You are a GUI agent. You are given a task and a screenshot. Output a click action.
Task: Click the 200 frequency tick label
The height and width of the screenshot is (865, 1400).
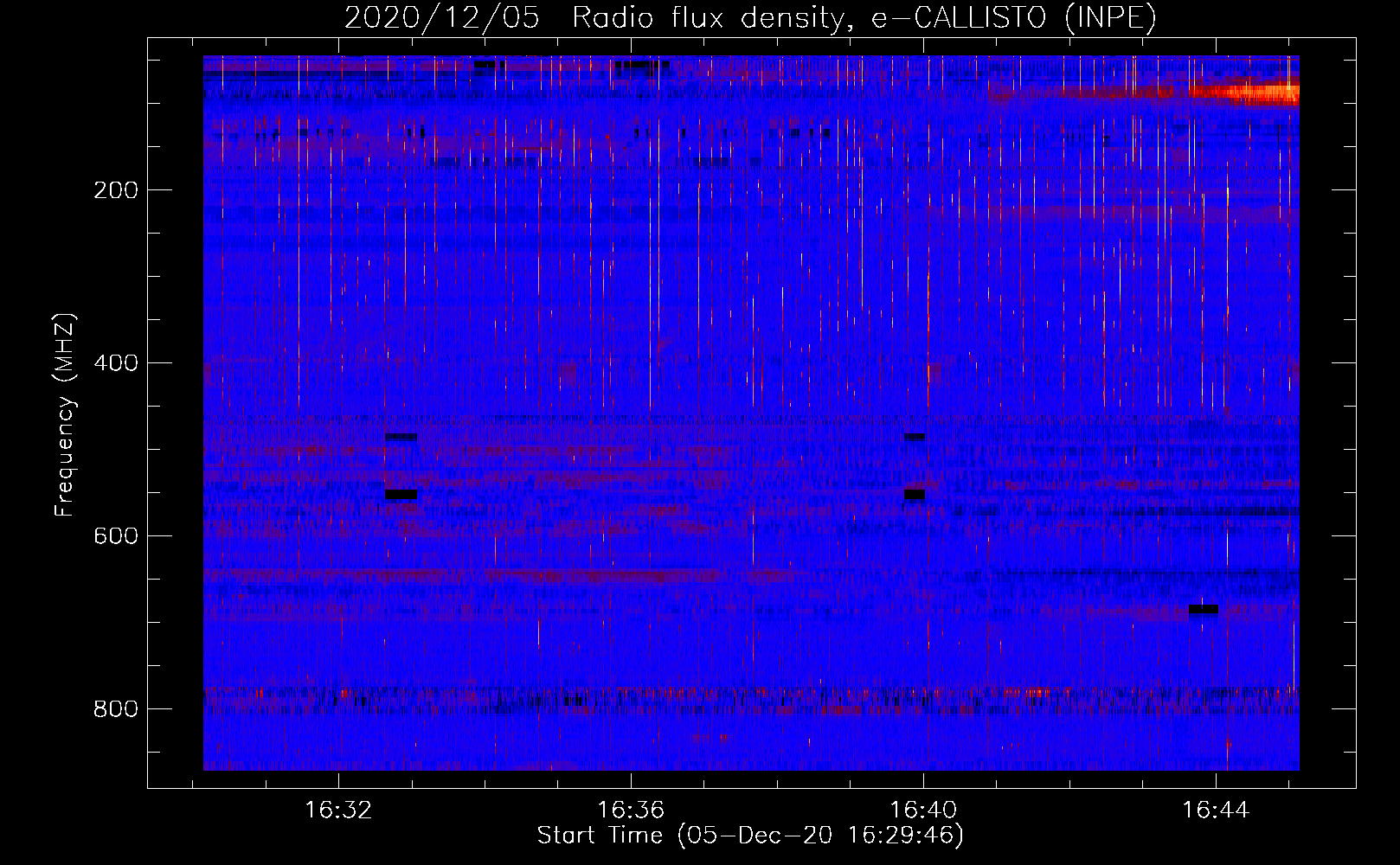click(x=116, y=190)
